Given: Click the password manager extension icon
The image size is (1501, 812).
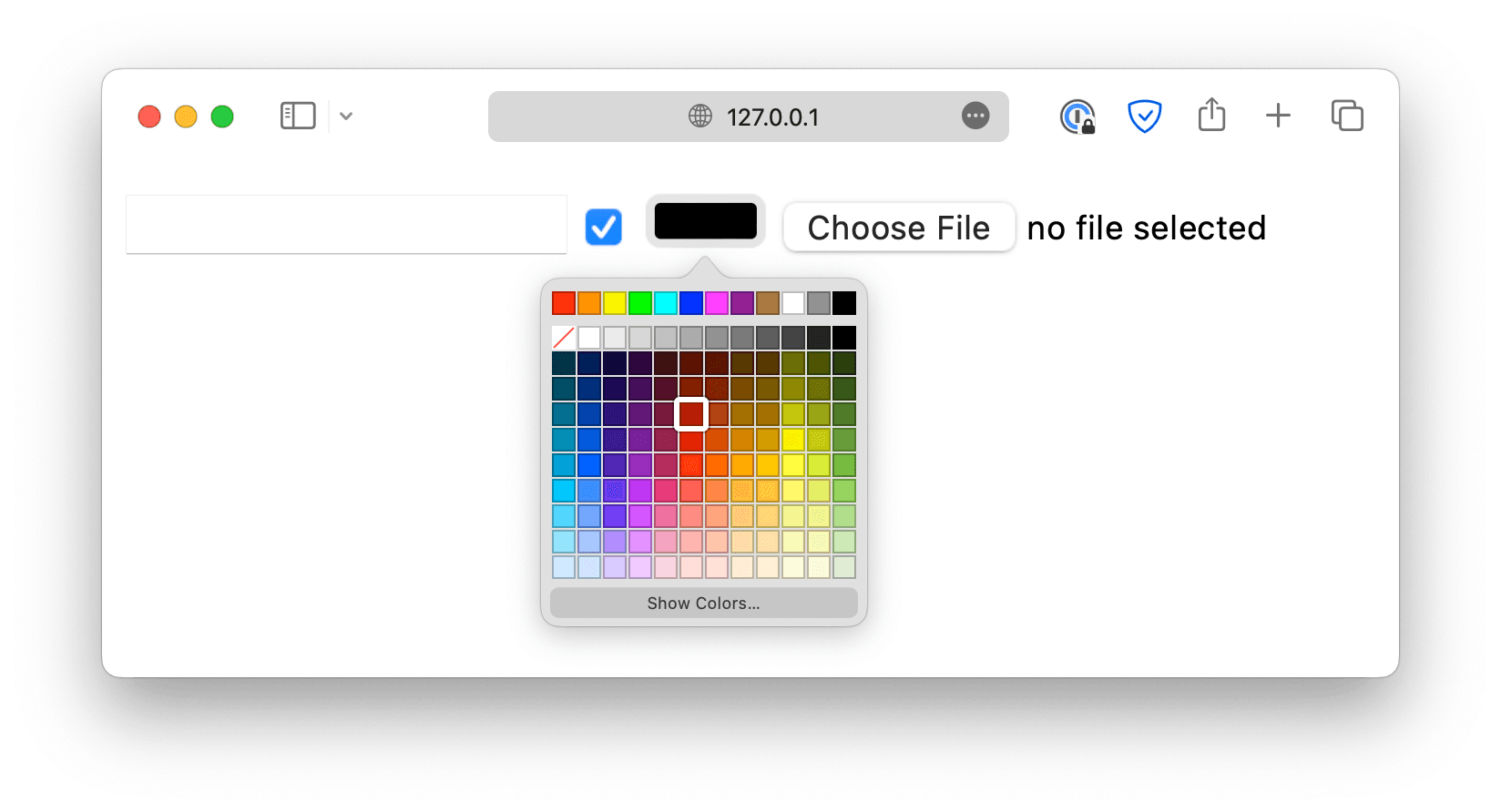Looking at the screenshot, I should [1077, 117].
